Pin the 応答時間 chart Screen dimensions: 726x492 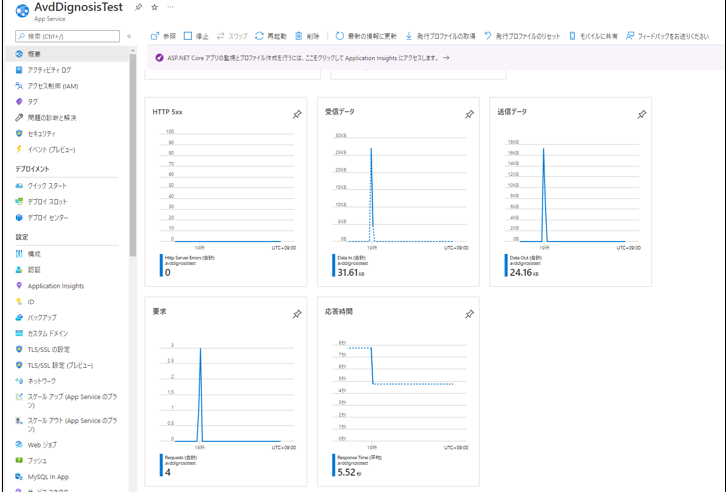(x=469, y=314)
